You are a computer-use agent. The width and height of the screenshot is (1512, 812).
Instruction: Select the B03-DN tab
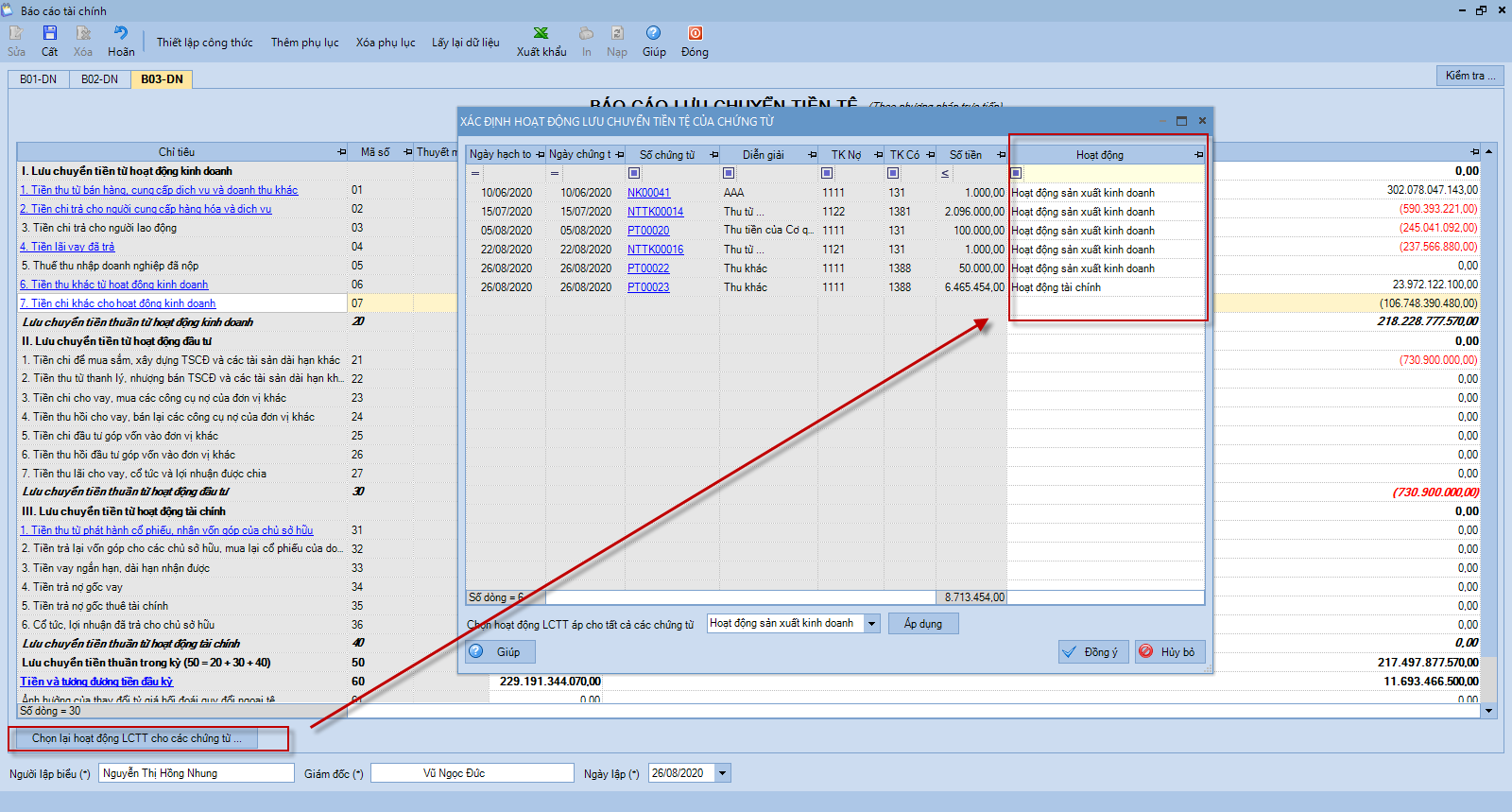pyautogui.click(x=162, y=79)
